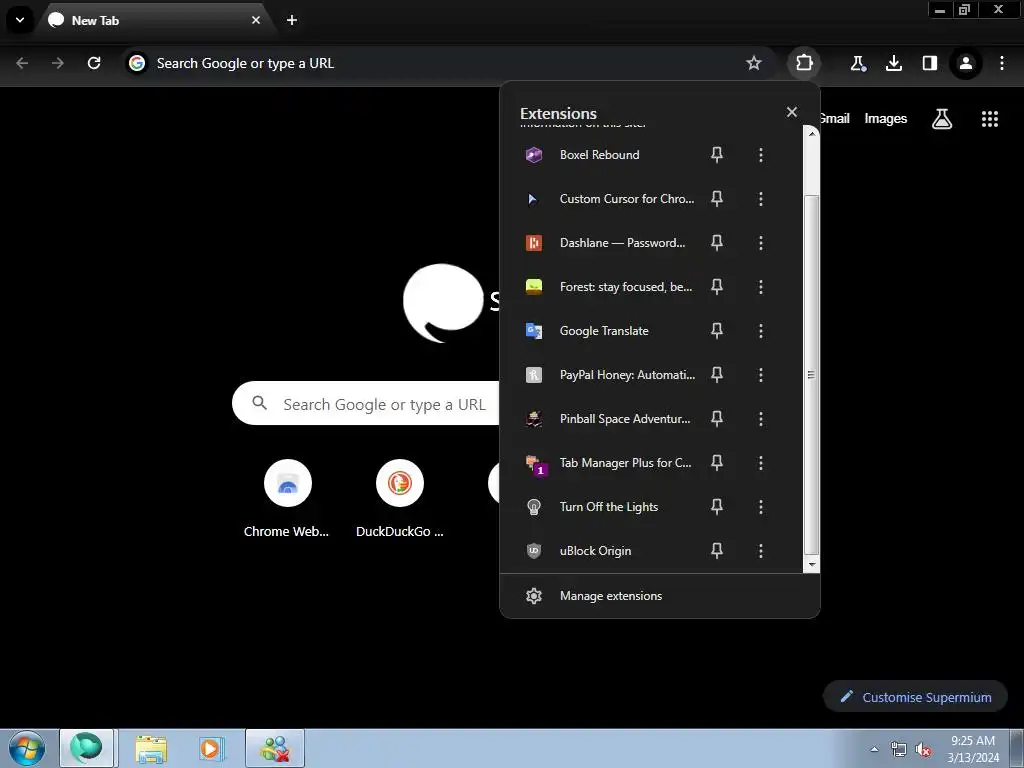Open the browser three-dot main menu
The width and height of the screenshot is (1024, 768).
[1002, 63]
